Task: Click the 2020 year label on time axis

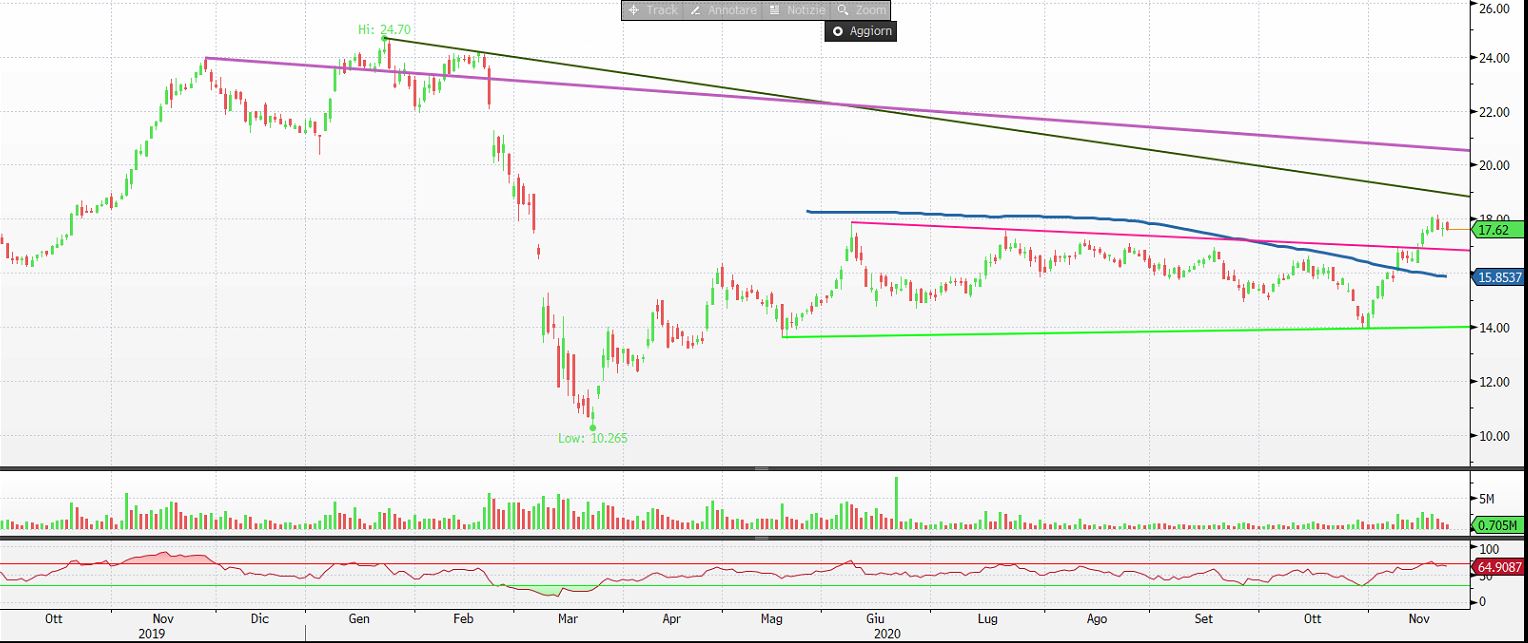Action: (x=886, y=633)
